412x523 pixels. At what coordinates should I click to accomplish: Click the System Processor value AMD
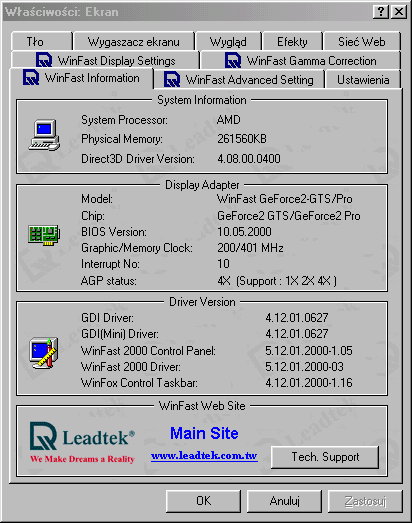(x=229, y=120)
